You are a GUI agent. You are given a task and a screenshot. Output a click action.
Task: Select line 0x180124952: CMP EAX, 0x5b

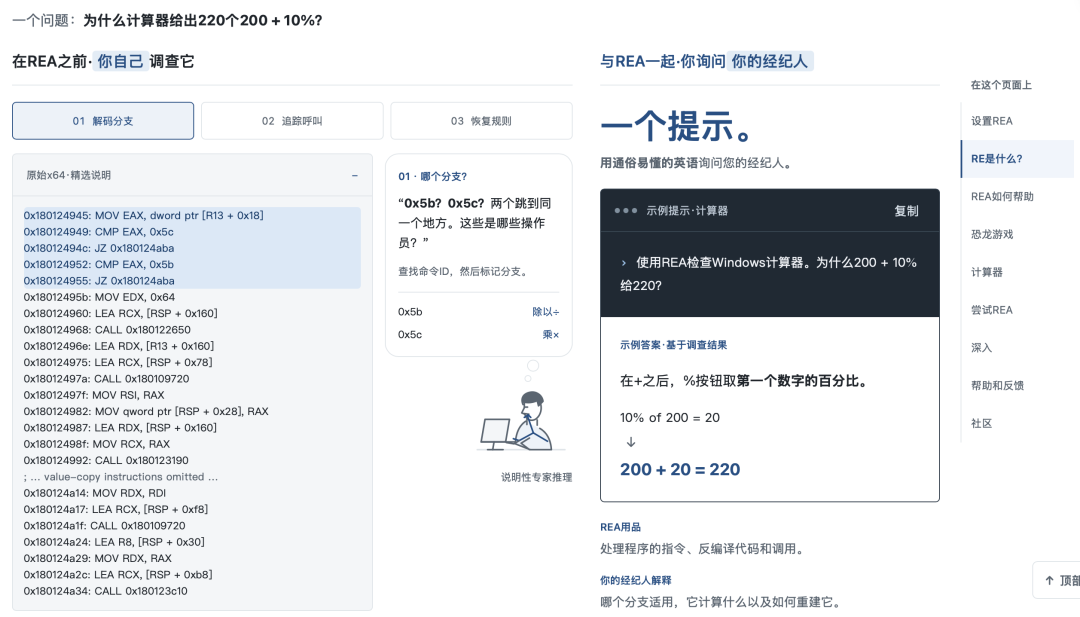pos(98,264)
